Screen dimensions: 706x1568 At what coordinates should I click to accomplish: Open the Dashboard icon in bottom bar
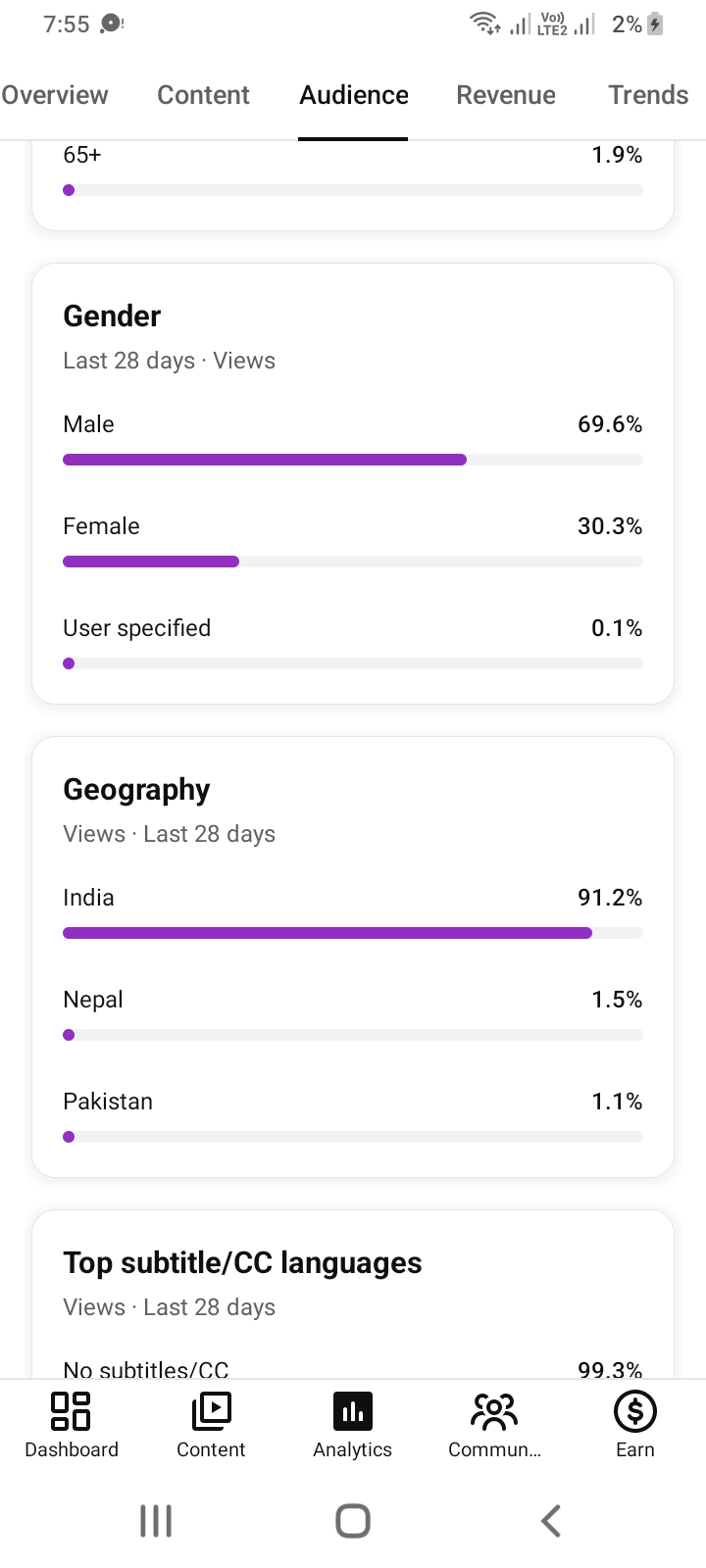(71, 1411)
